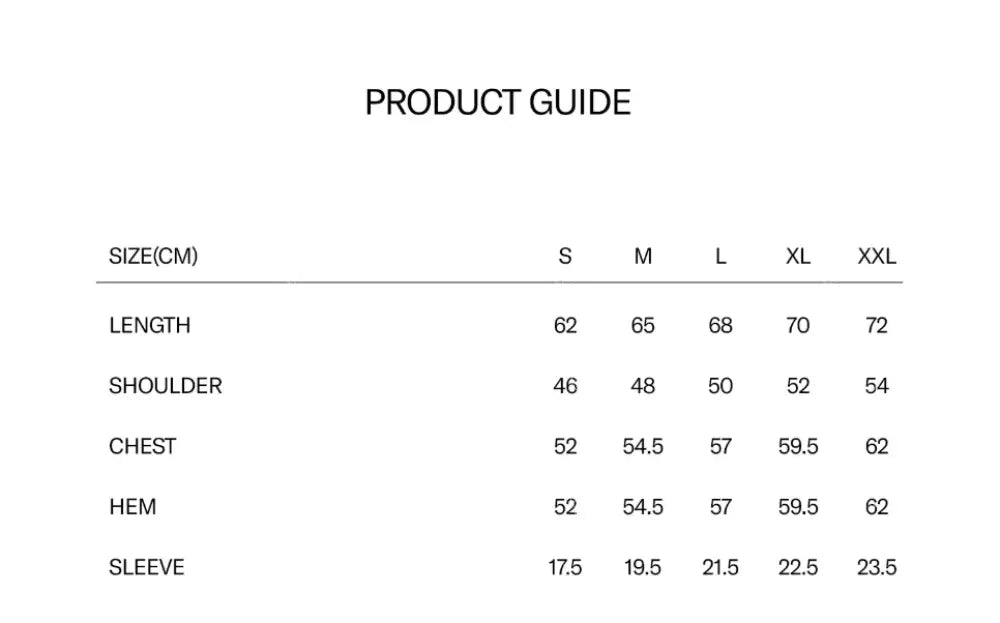Click the L size column header
Viewport: 1000px width, 623px height.
pos(720,257)
